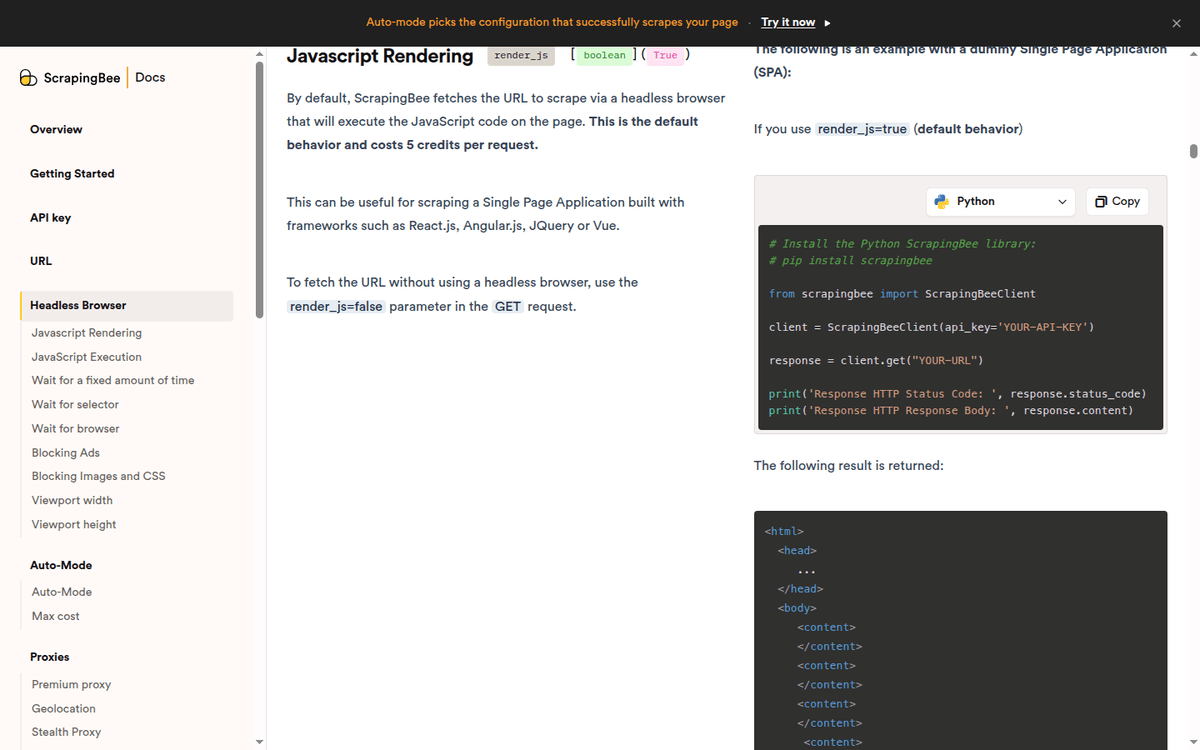The image size is (1200, 750).
Task: Click the boolean type tag
Action: (x=605, y=56)
